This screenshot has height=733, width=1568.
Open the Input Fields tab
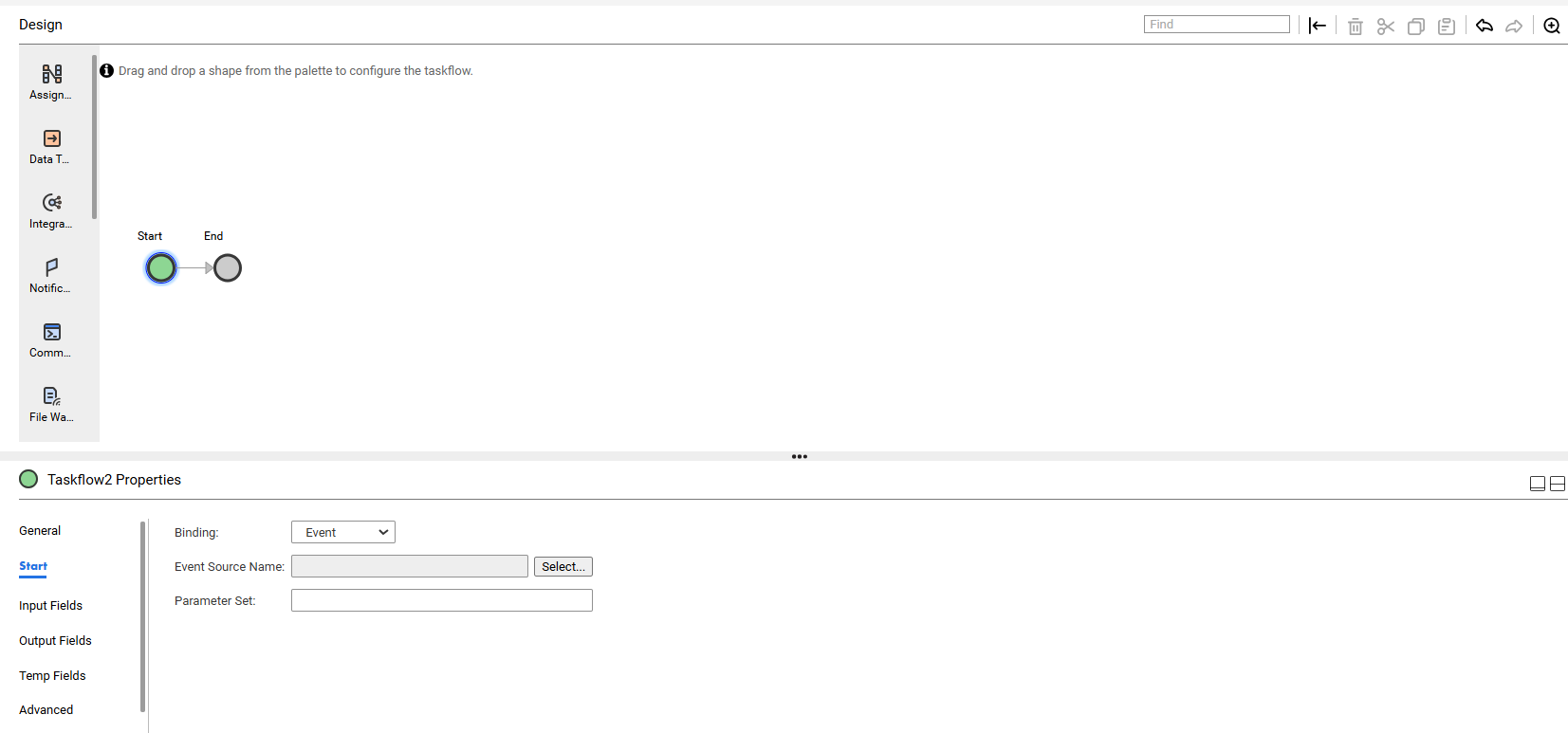point(50,606)
